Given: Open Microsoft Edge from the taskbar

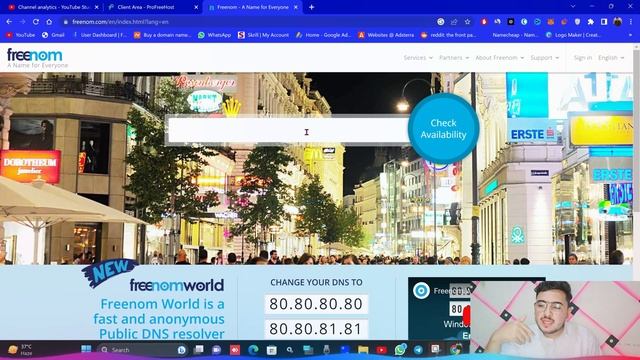Looking at the screenshot, I should point(253,349).
